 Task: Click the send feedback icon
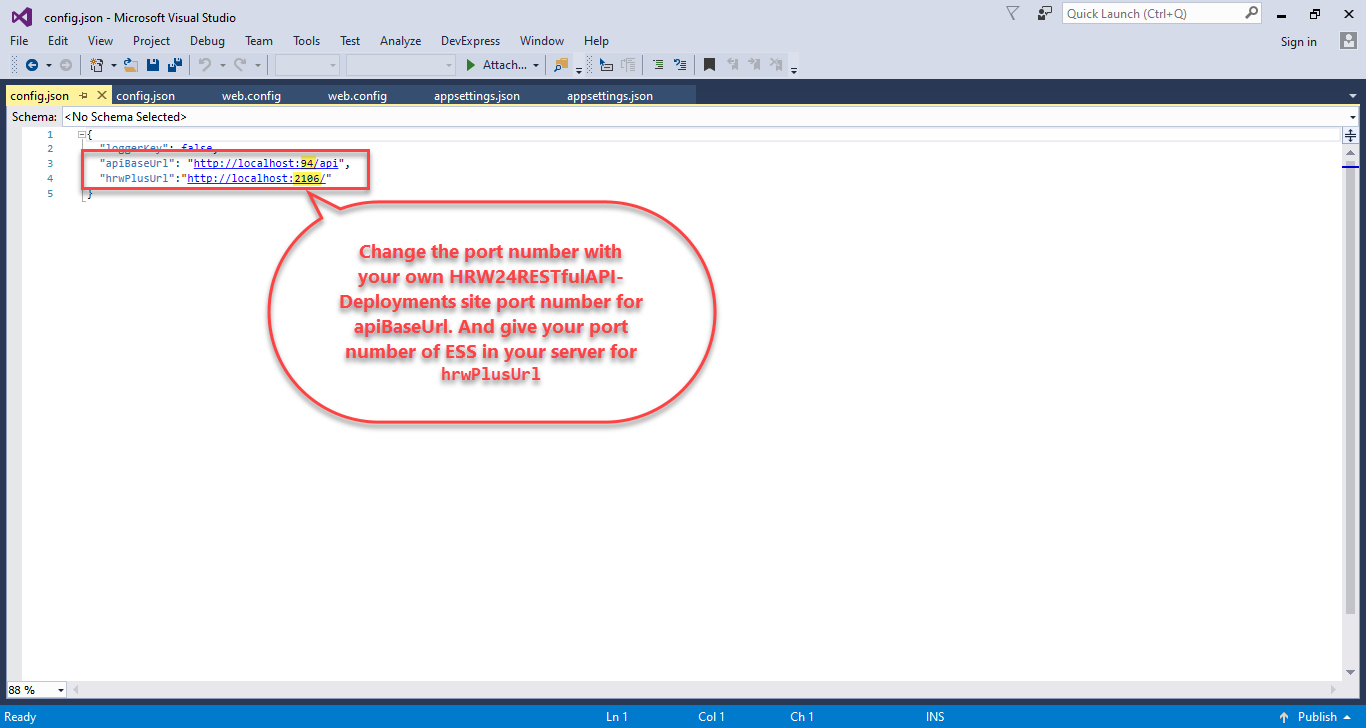click(x=1045, y=13)
